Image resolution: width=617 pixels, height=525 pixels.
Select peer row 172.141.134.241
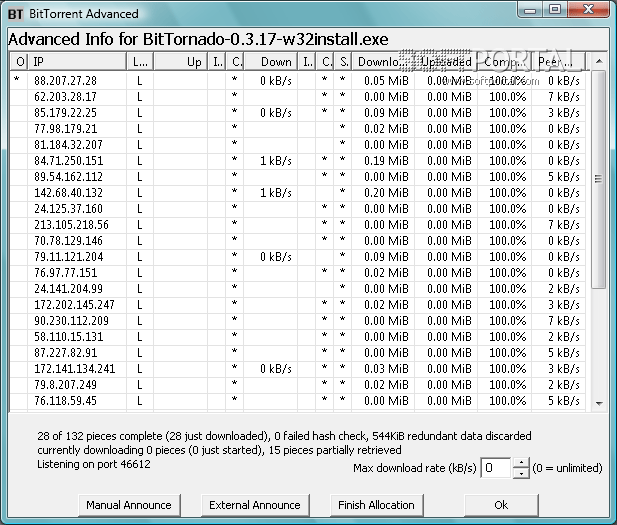pos(298,369)
